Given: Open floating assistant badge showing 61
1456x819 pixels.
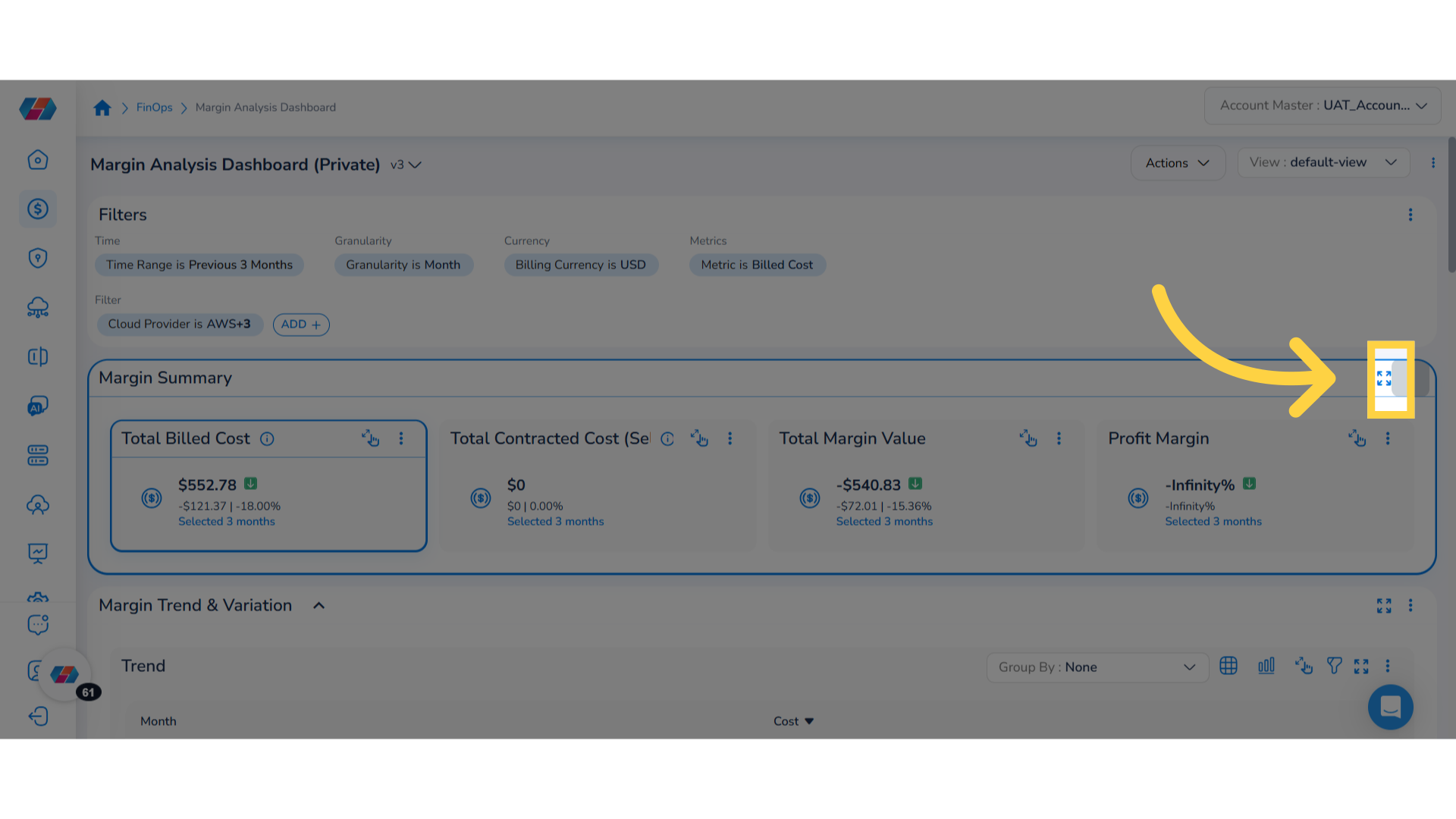Looking at the screenshot, I should (x=65, y=675).
